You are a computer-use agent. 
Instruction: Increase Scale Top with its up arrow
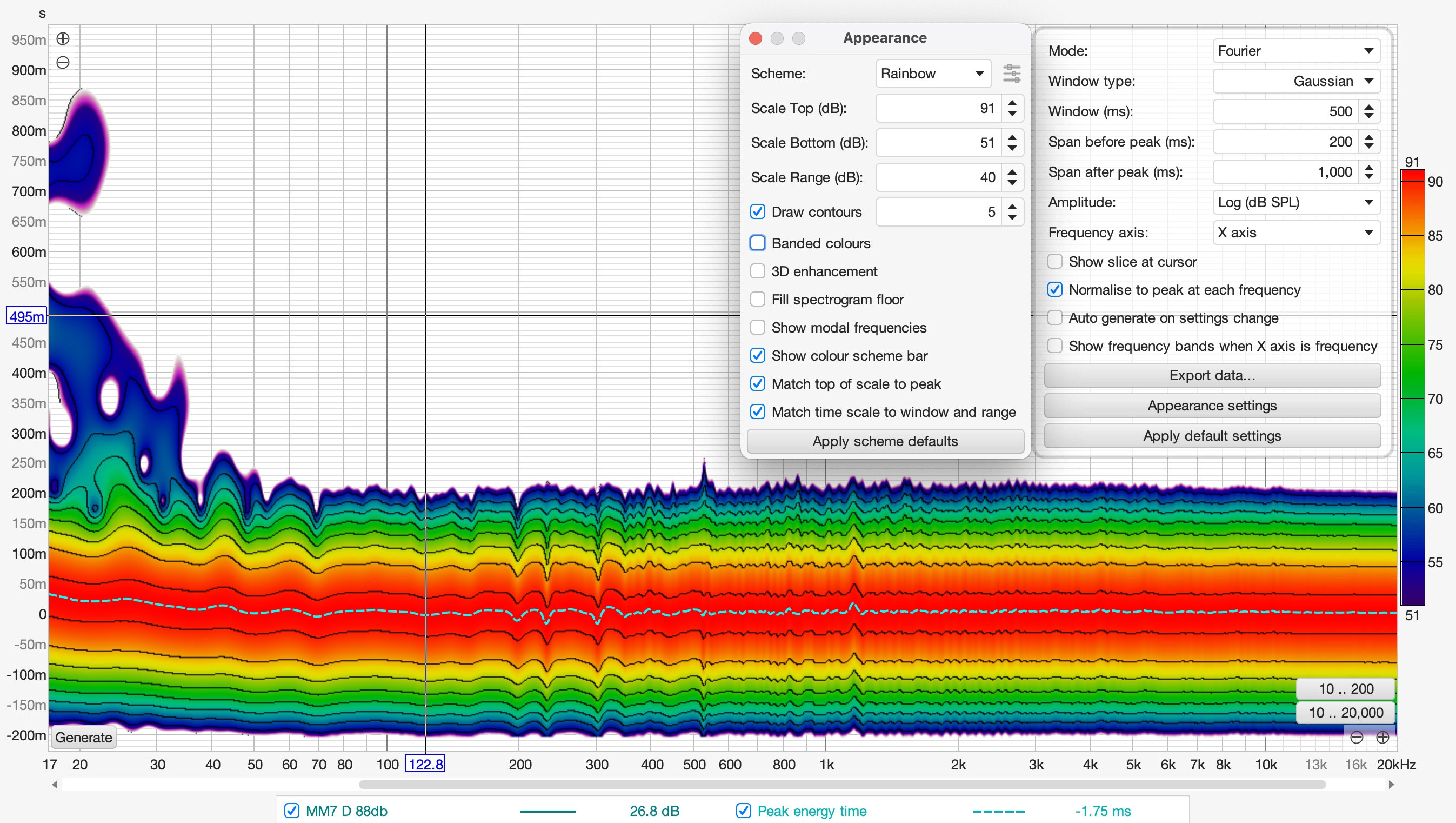click(x=1012, y=103)
